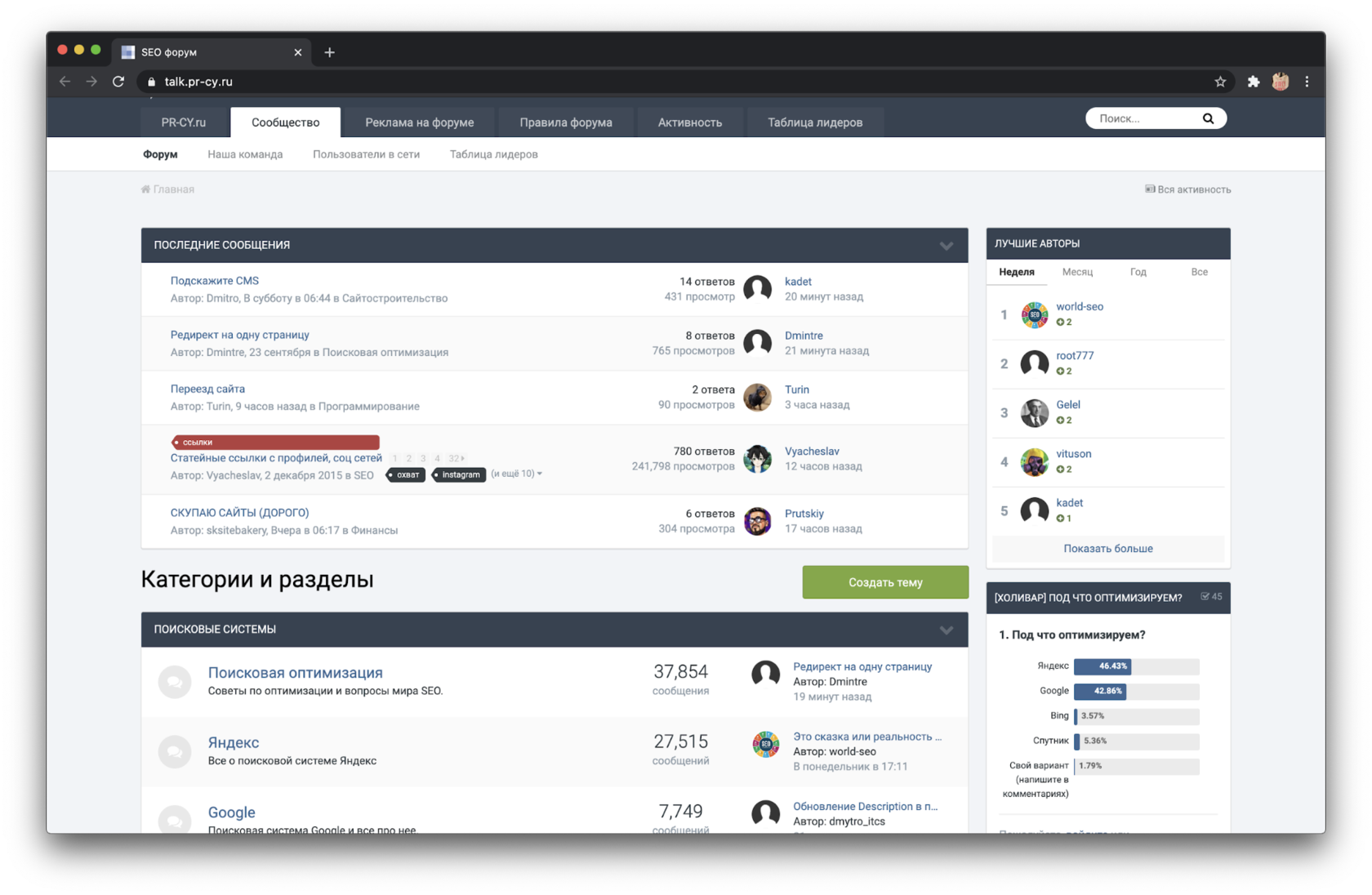Click root777 avatar in best authors
1372x895 pixels.
tap(1034, 363)
